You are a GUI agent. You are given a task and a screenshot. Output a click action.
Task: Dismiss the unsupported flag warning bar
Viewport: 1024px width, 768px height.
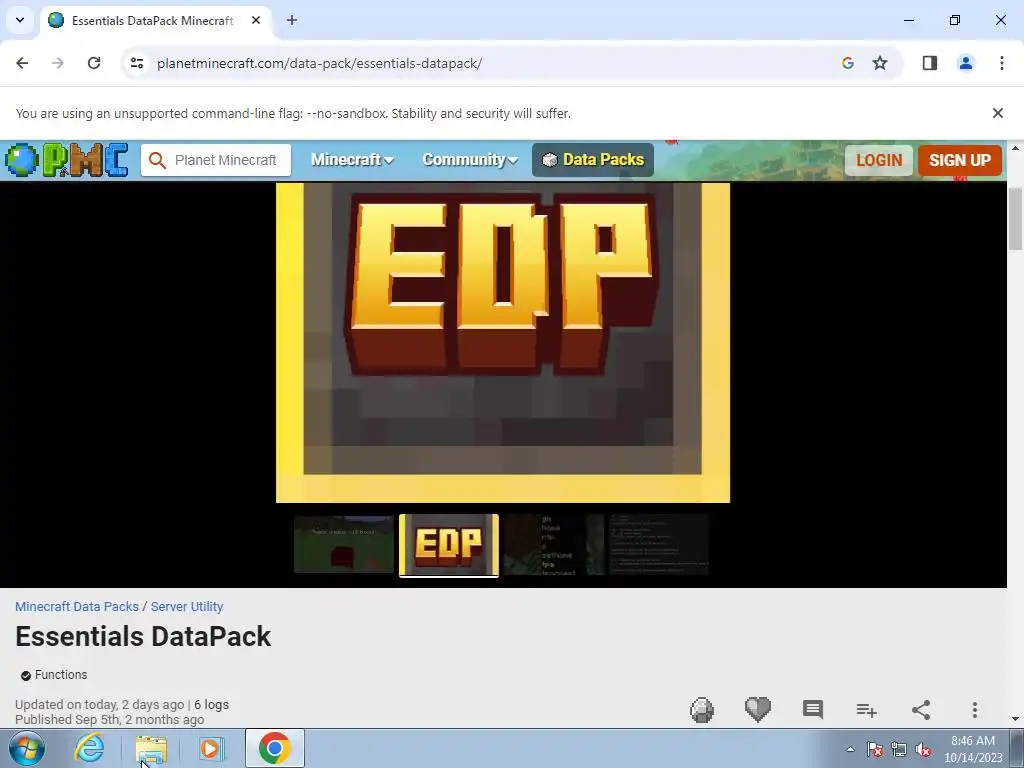coord(998,113)
